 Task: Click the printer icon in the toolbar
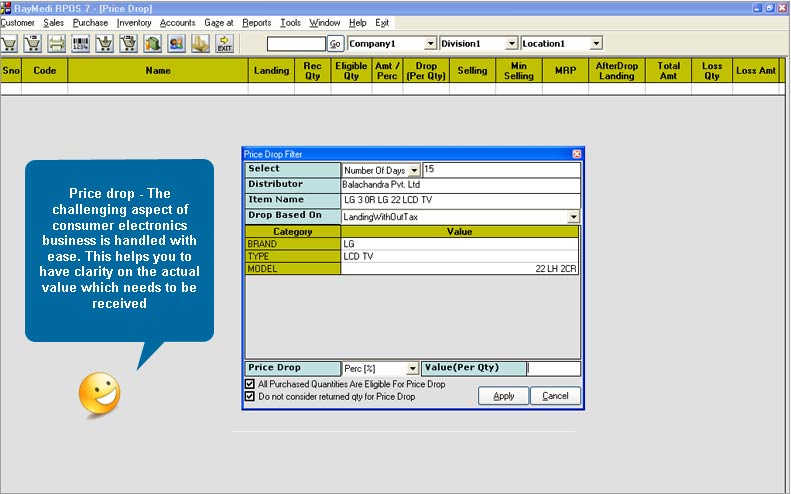[57, 44]
